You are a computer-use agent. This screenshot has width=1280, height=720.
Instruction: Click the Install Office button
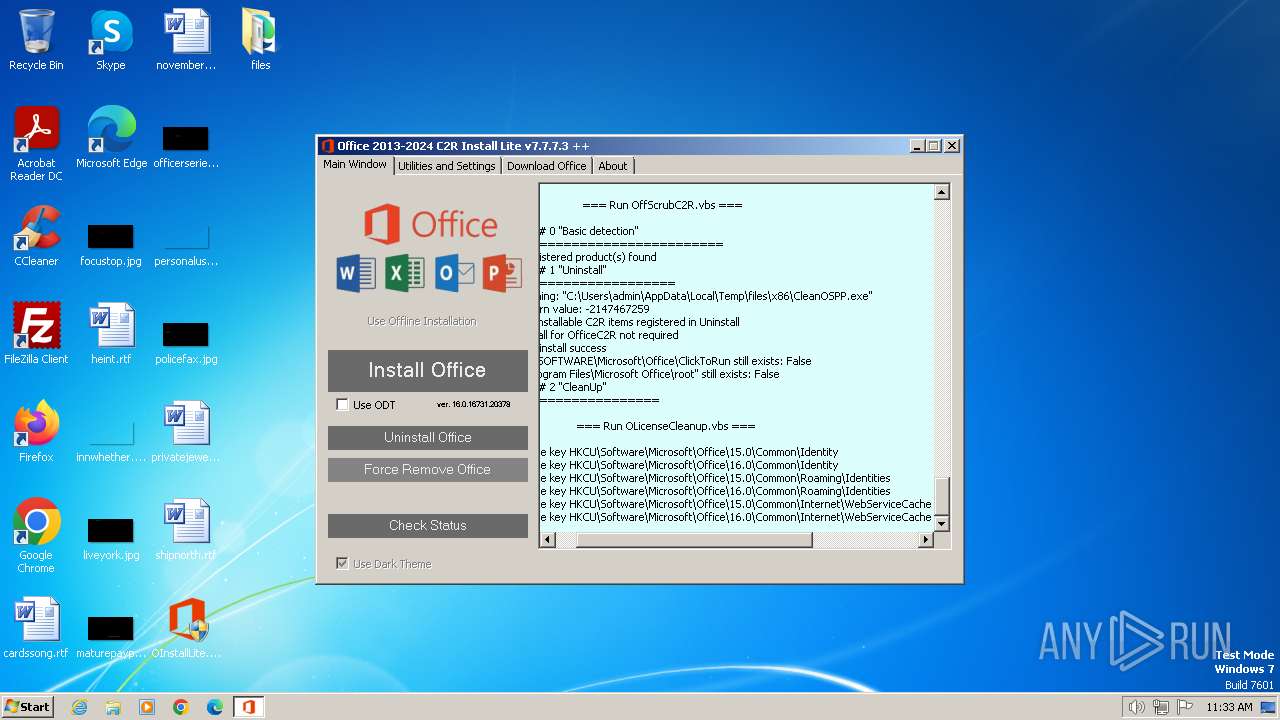coord(428,370)
